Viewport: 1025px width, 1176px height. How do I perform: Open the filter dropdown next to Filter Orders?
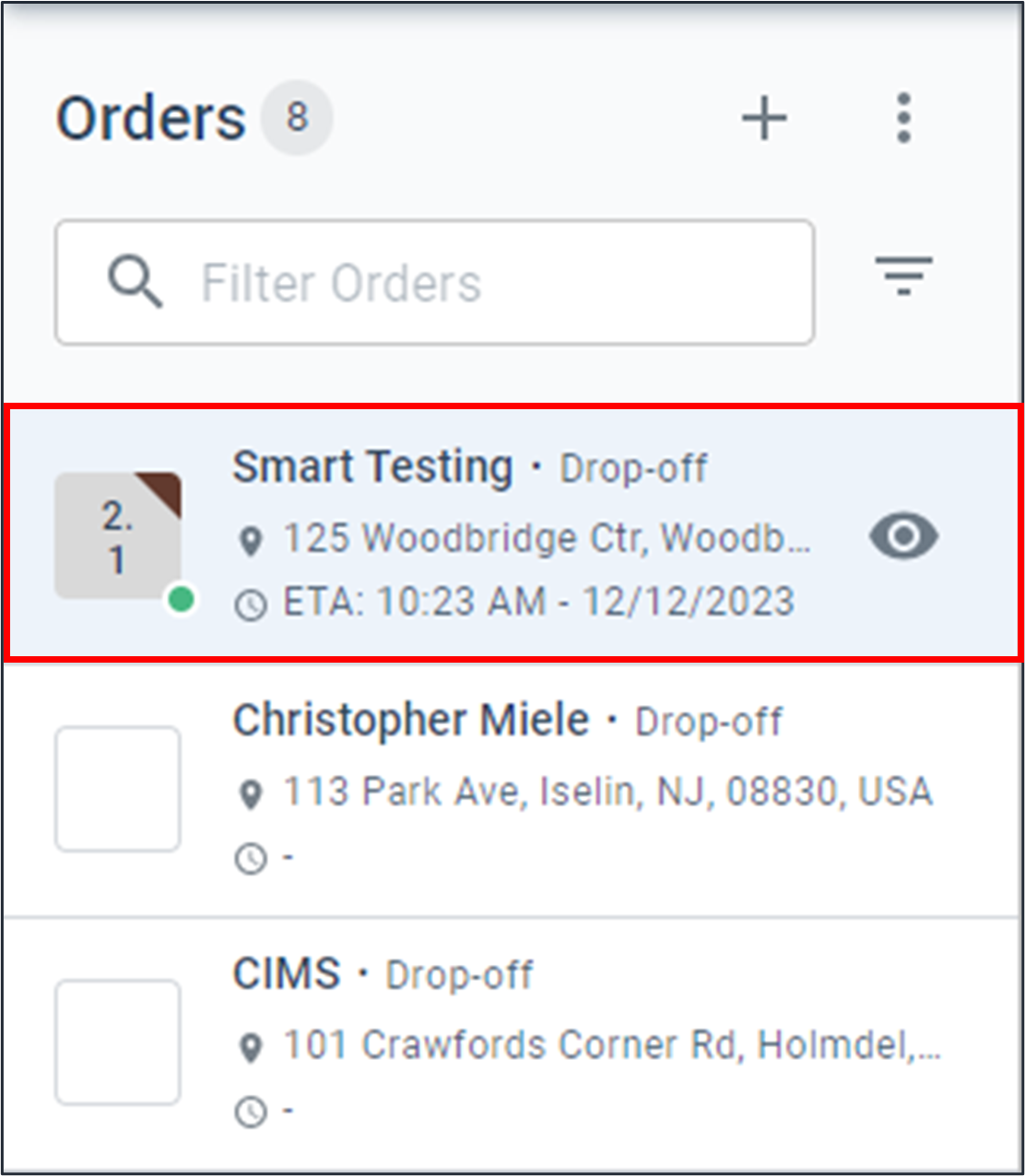pos(903,276)
